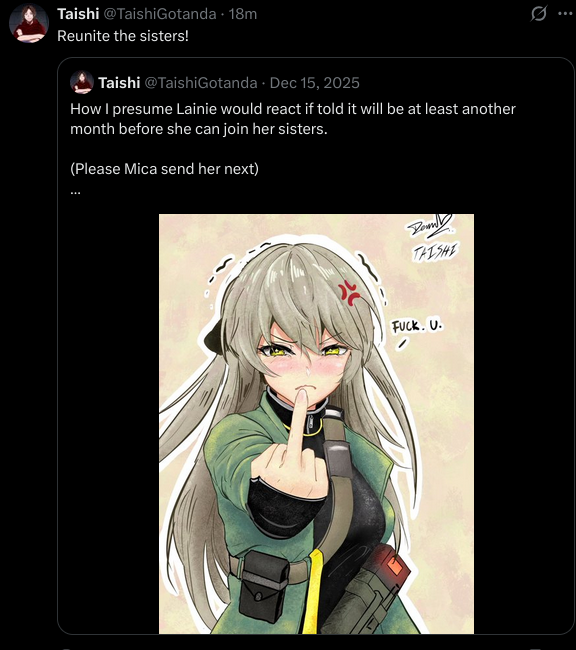Viewport: 576px width, 650px height.
Task: Click the top Taishi display name
Action: (78, 14)
